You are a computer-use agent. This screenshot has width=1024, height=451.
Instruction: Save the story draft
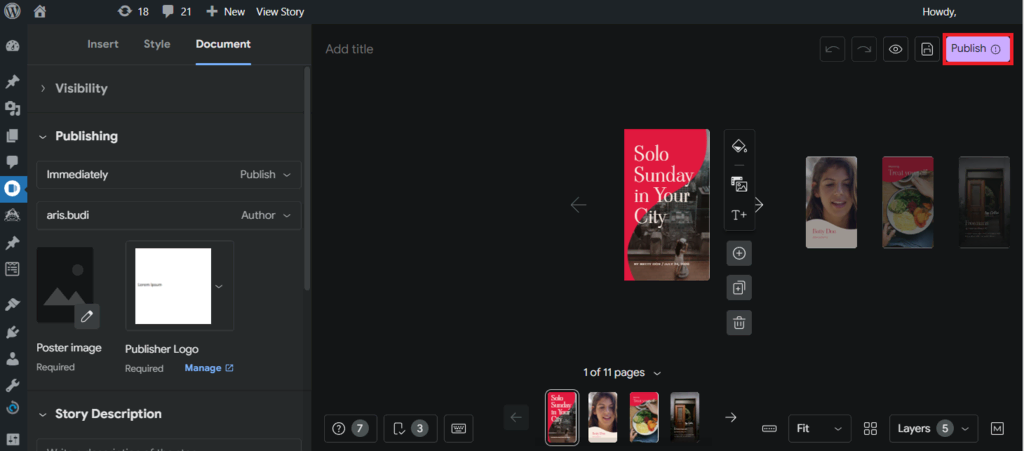[927, 49]
